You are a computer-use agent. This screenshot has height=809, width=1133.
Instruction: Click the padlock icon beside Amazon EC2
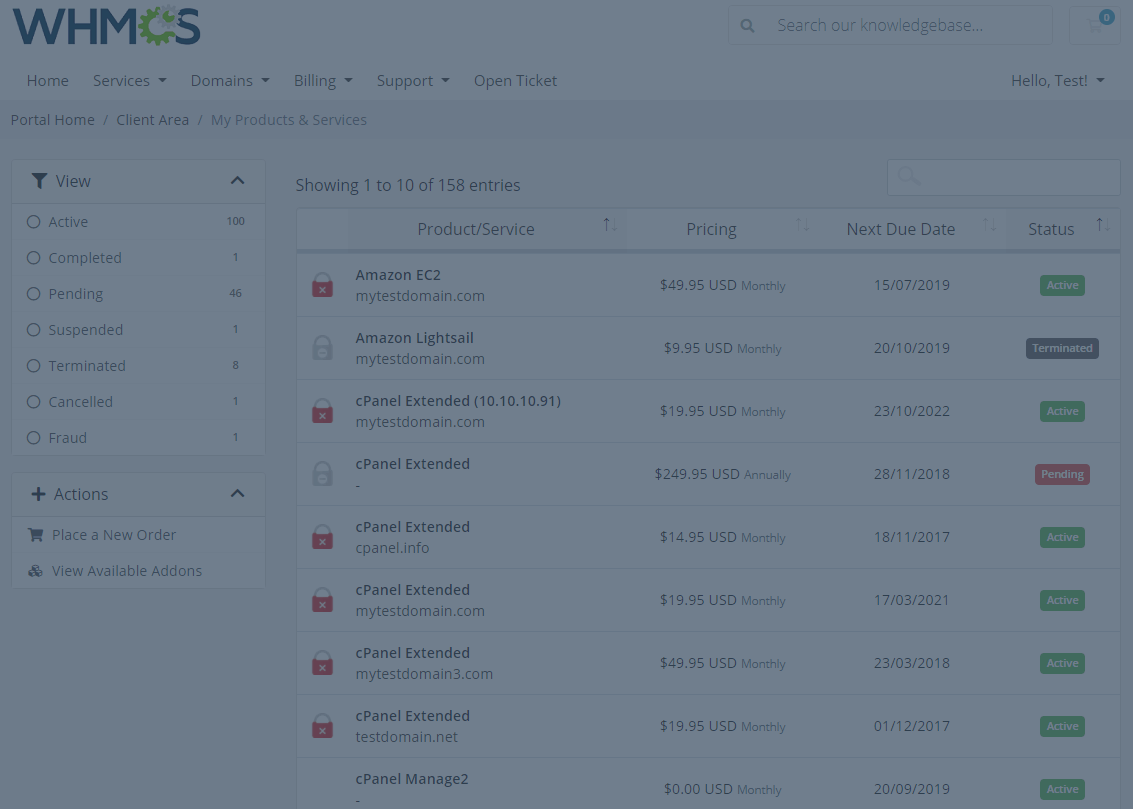tap(322, 285)
